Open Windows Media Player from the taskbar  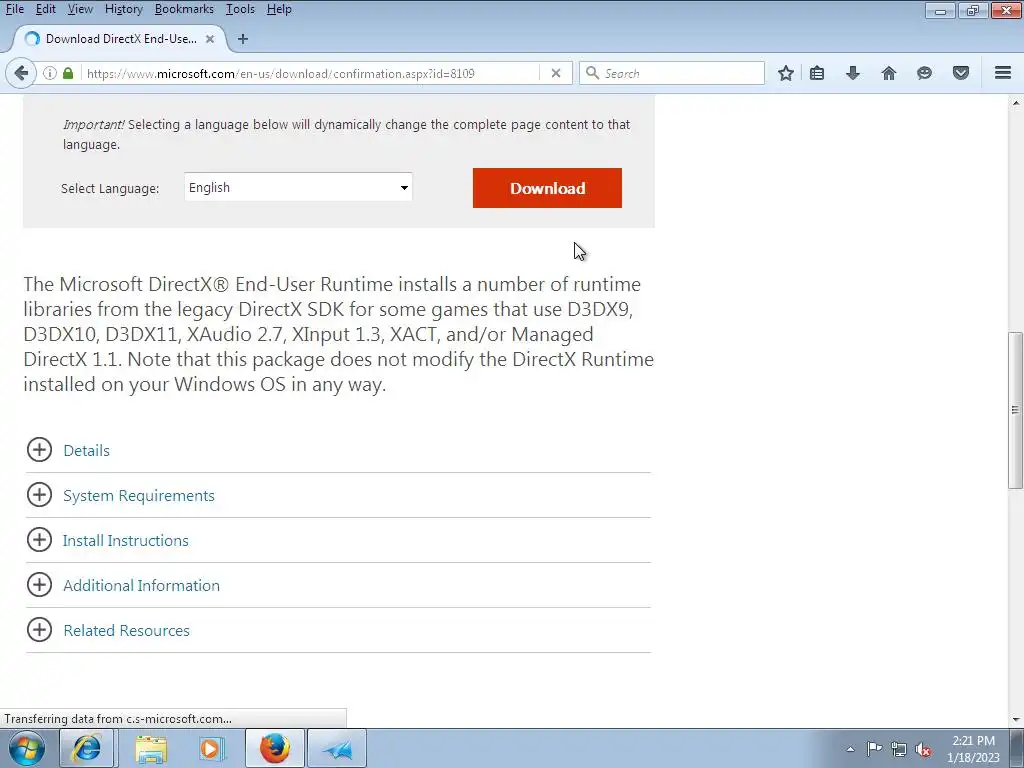211,748
